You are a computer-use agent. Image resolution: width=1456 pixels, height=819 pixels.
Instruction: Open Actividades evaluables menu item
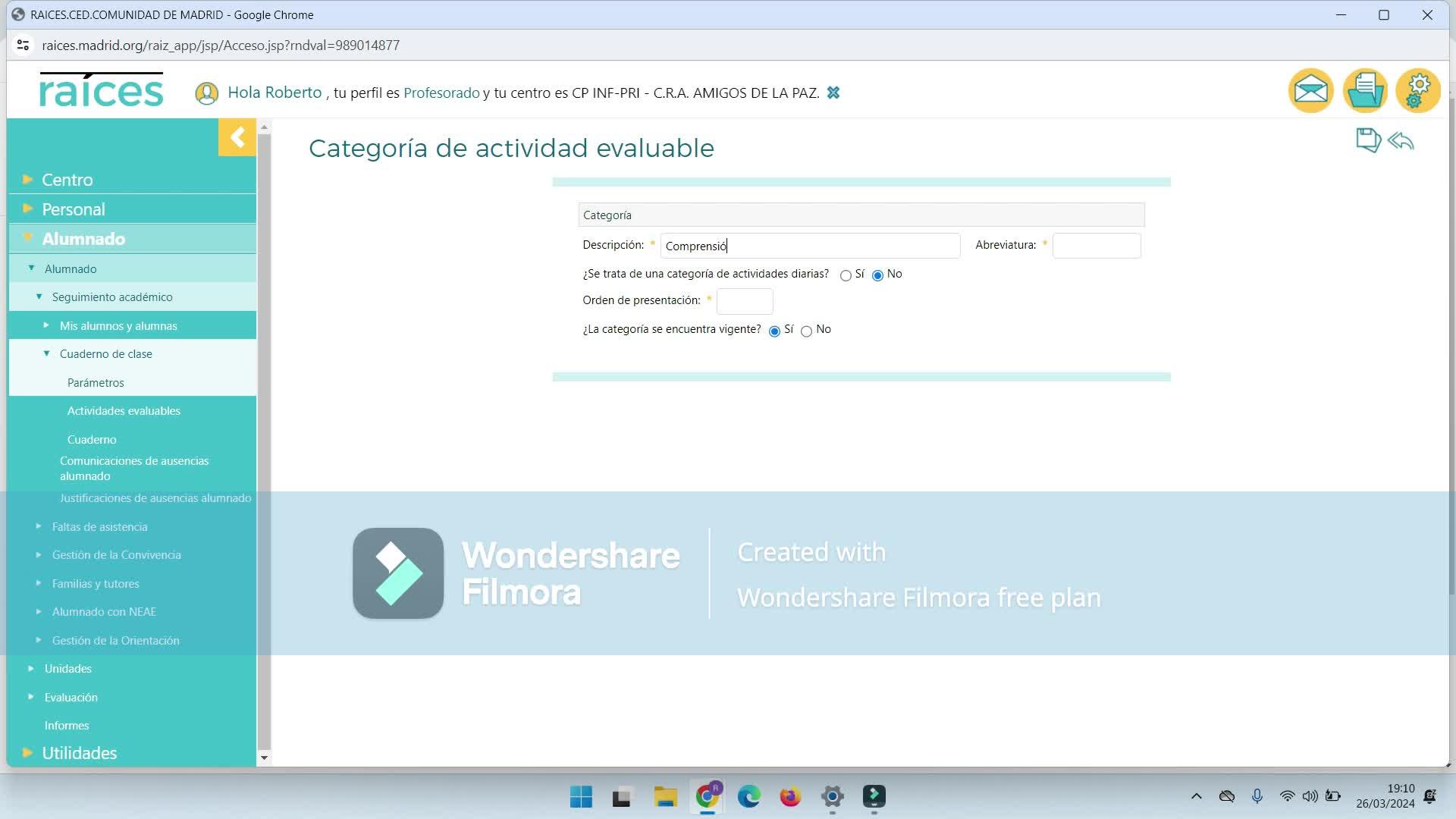124,411
